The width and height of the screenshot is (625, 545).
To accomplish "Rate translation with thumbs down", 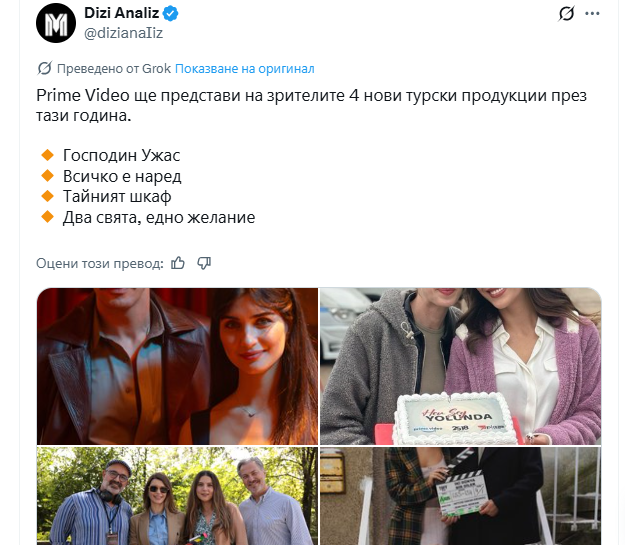I will 204,263.
